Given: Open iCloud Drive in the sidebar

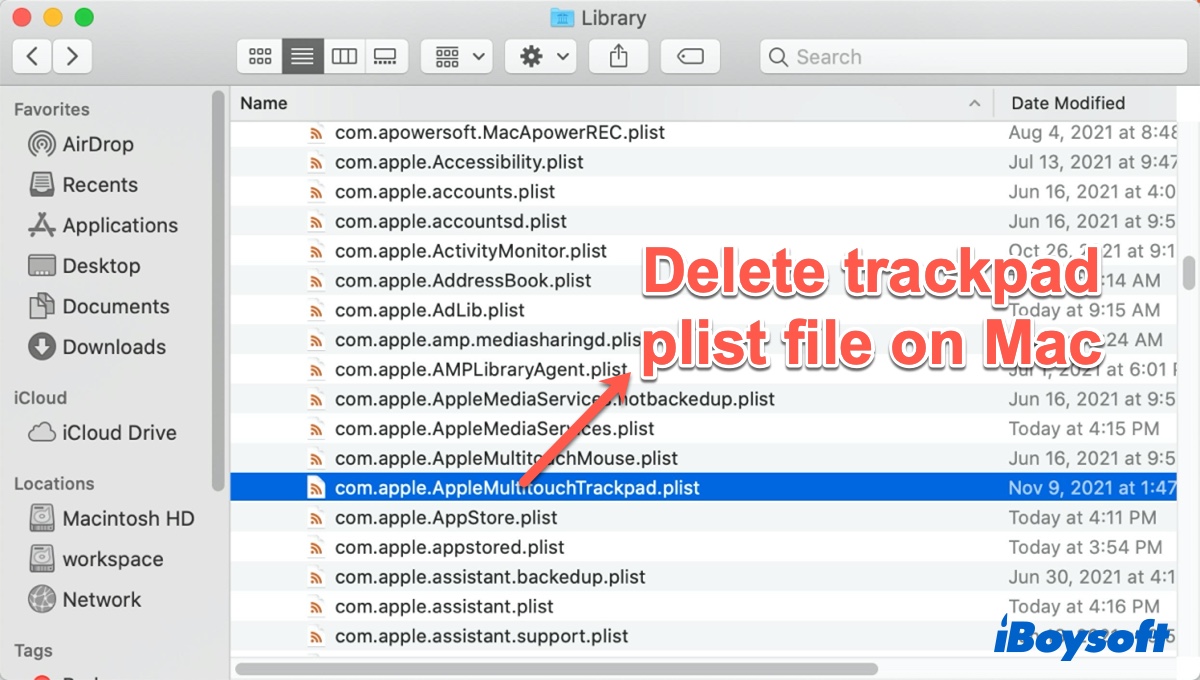Looking at the screenshot, I should pyautogui.click(x=118, y=433).
